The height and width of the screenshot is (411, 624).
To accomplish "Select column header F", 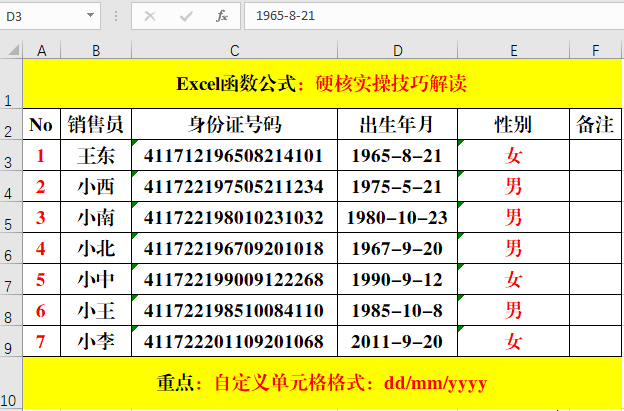I will 596,50.
